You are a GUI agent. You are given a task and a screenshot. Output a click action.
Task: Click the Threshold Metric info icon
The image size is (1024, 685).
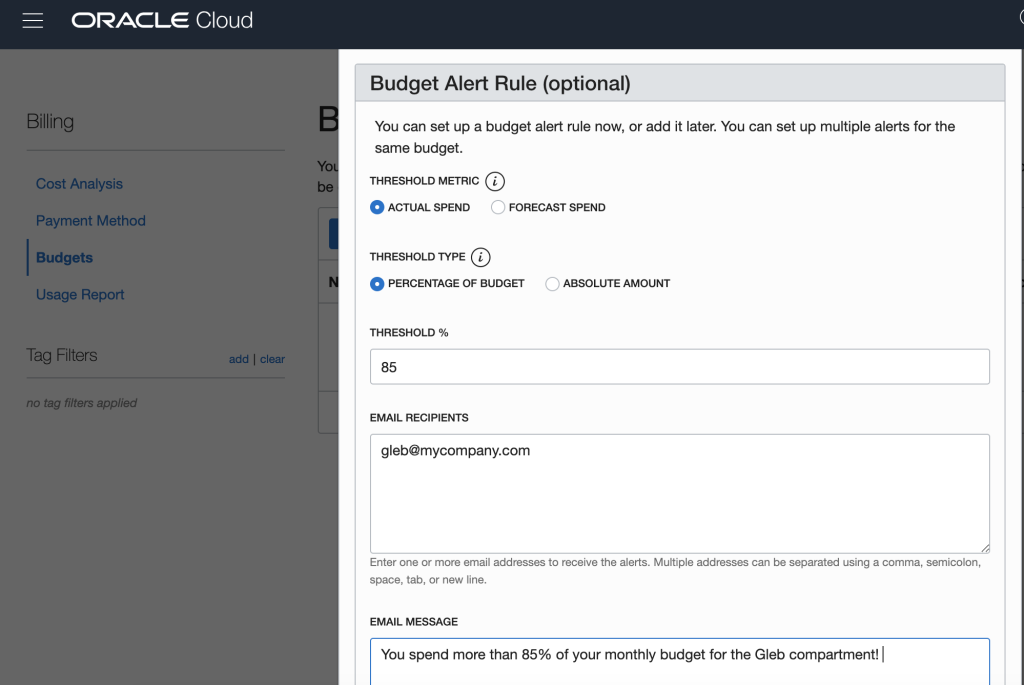tap(495, 181)
